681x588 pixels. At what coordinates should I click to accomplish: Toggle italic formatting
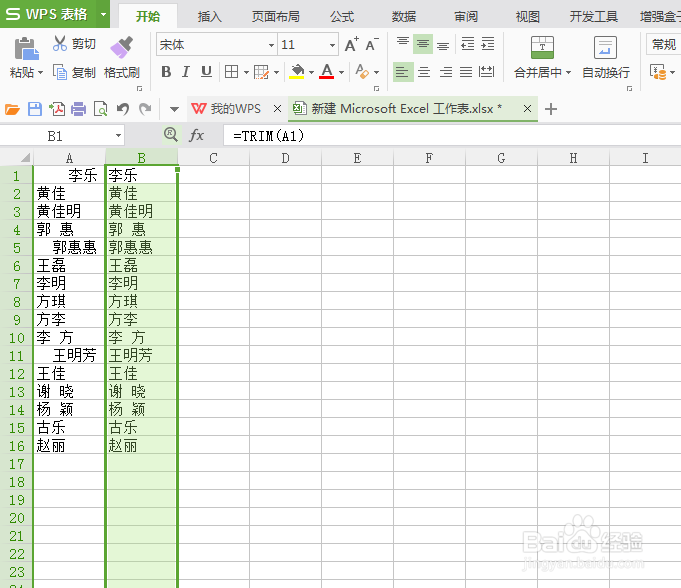(x=186, y=72)
